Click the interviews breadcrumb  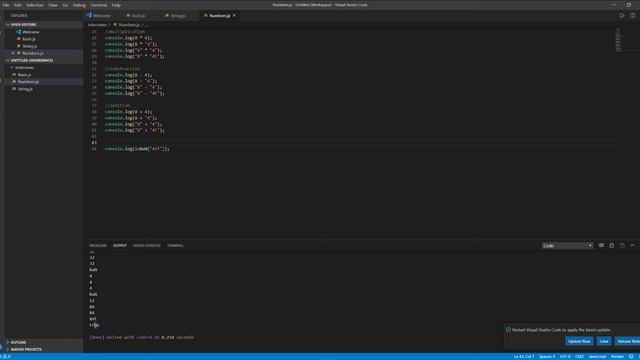tap(97, 25)
